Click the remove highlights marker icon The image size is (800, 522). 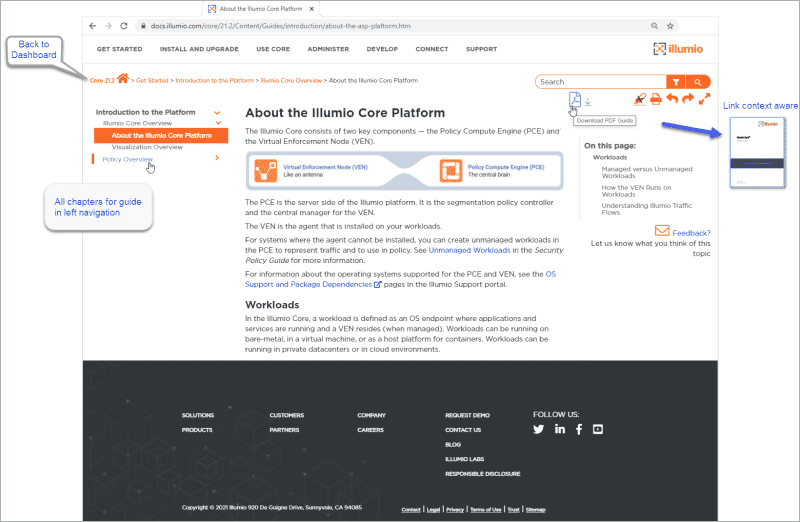point(639,99)
